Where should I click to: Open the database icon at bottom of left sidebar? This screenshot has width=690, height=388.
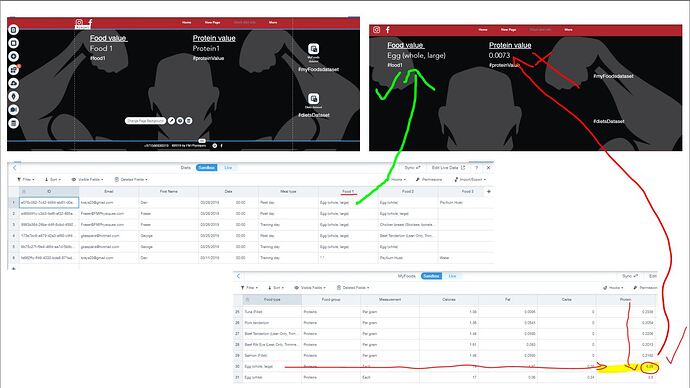[14, 123]
